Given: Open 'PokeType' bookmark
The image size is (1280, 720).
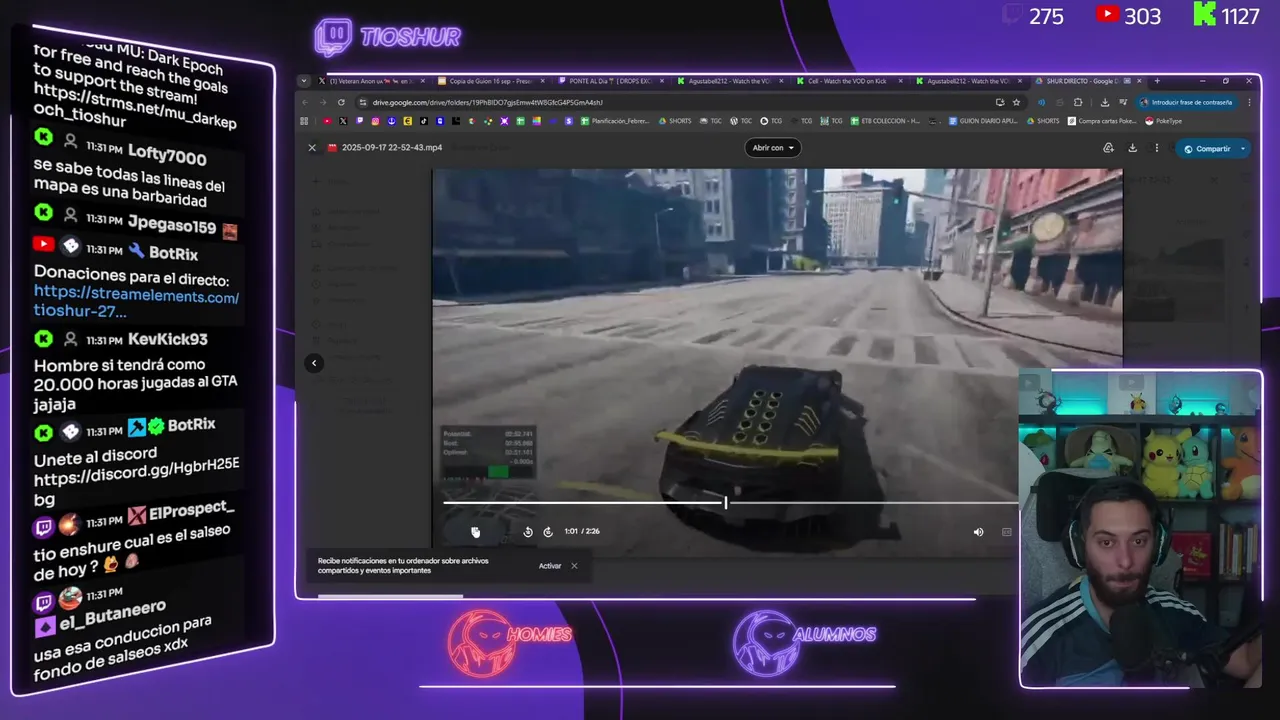Looking at the screenshot, I should (x=1163, y=121).
